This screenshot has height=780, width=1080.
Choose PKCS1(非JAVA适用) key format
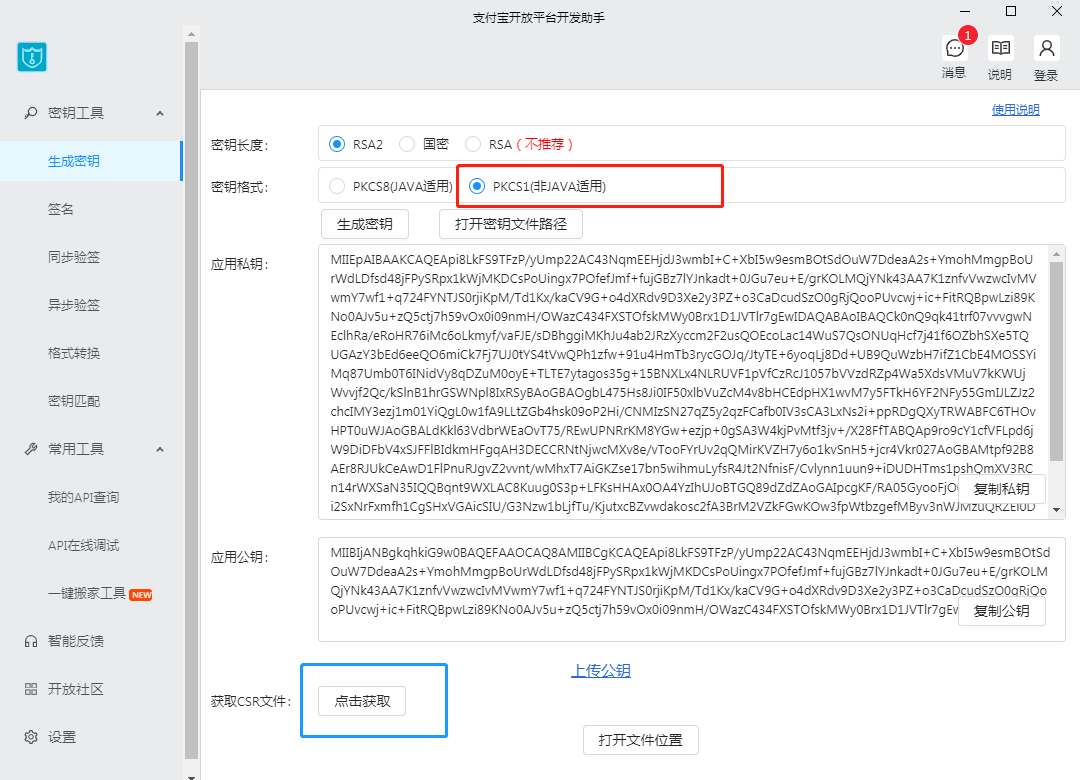(x=477, y=186)
